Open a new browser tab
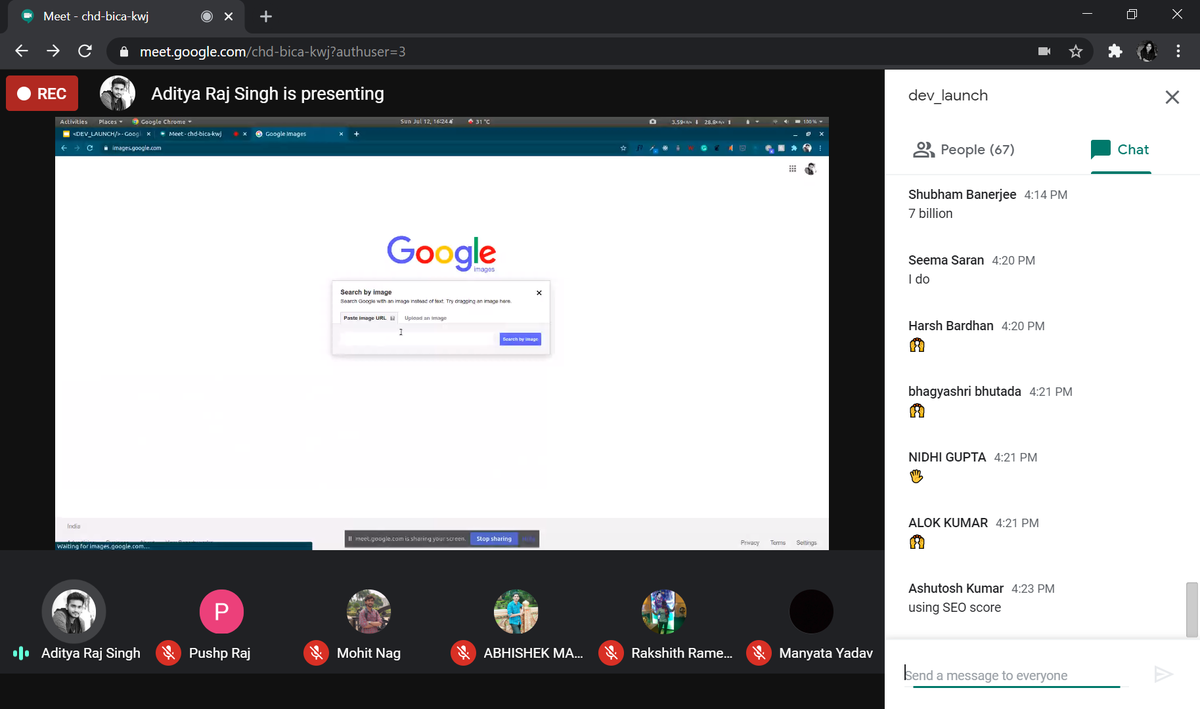 coord(266,16)
